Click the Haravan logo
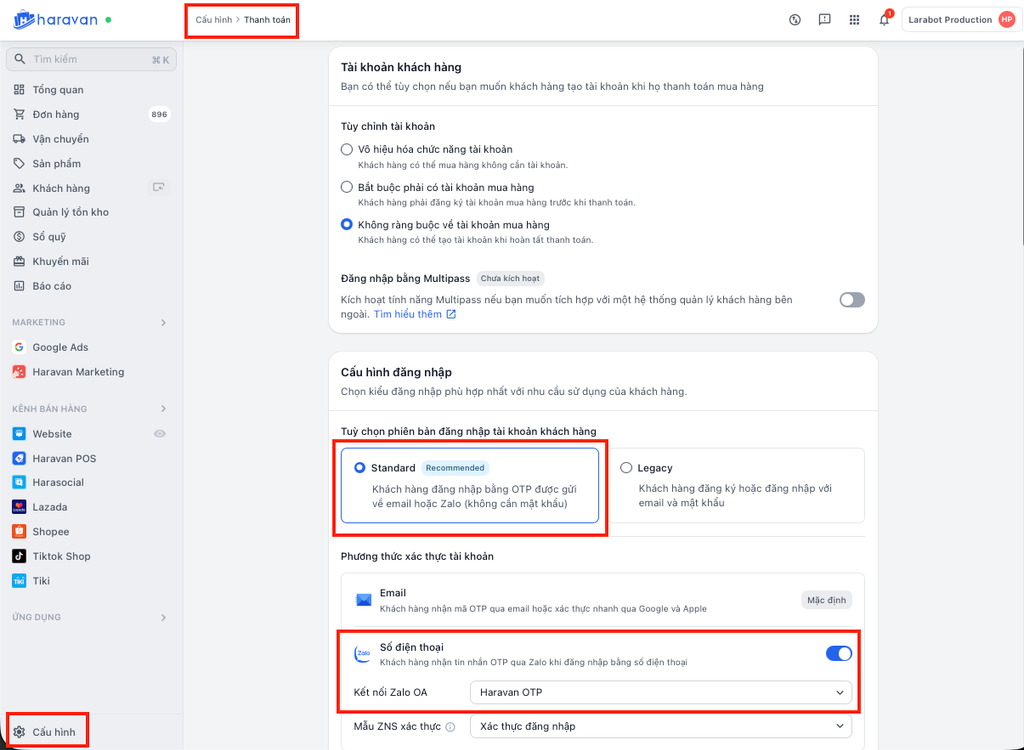This screenshot has width=1024, height=750. point(55,19)
